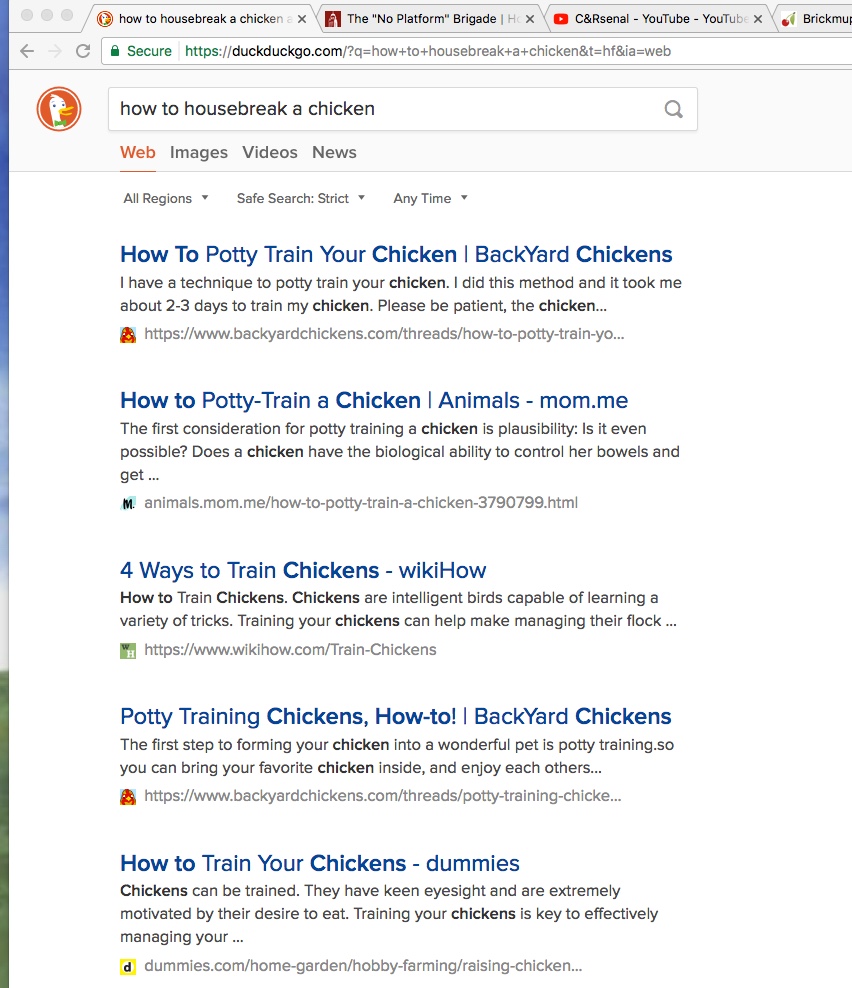Image resolution: width=852 pixels, height=988 pixels.
Task: Open the All Regions dropdown
Action: point(166,198)
